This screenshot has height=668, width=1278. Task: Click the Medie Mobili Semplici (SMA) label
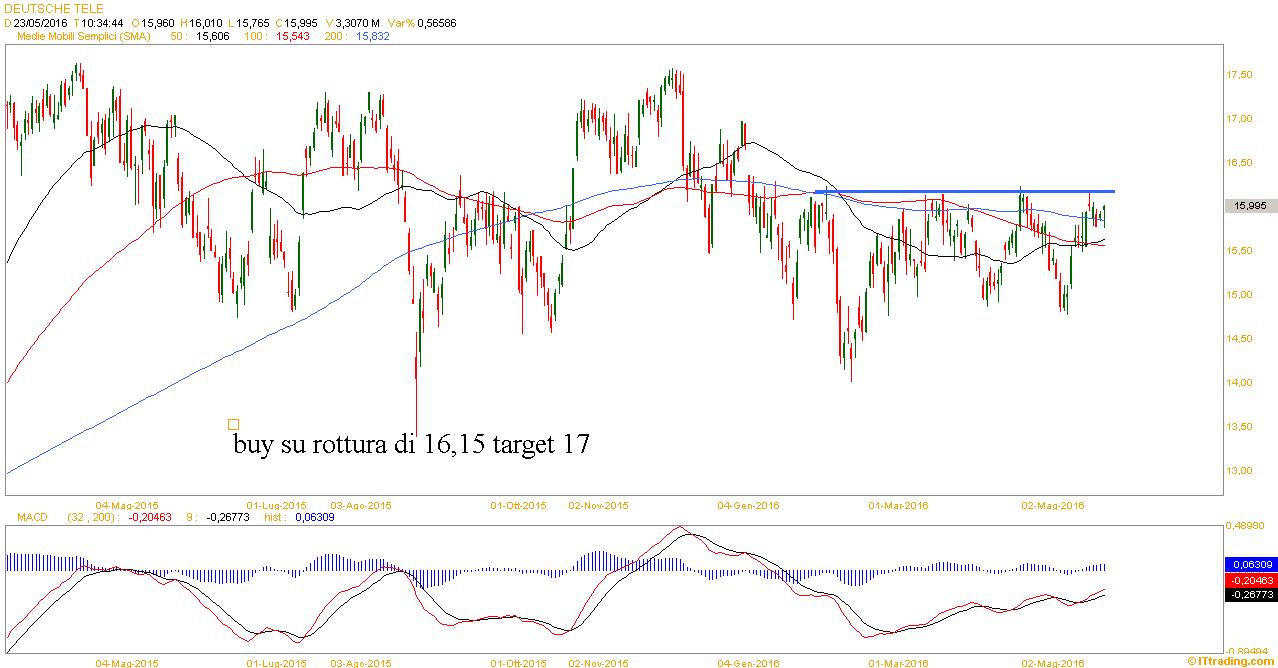click(x=83, y=36)
